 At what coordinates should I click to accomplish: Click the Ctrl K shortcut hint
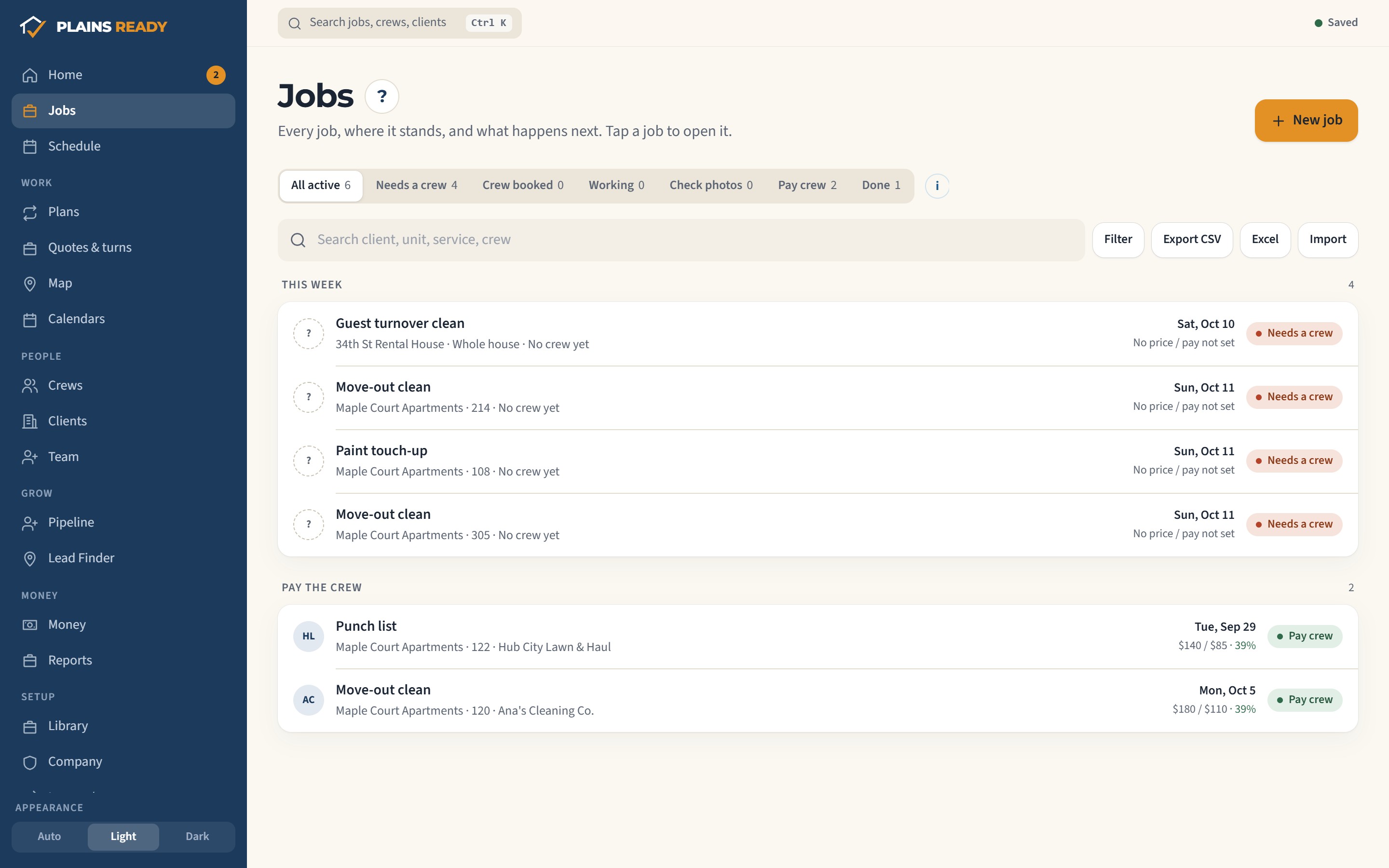[x=489, y=23]
